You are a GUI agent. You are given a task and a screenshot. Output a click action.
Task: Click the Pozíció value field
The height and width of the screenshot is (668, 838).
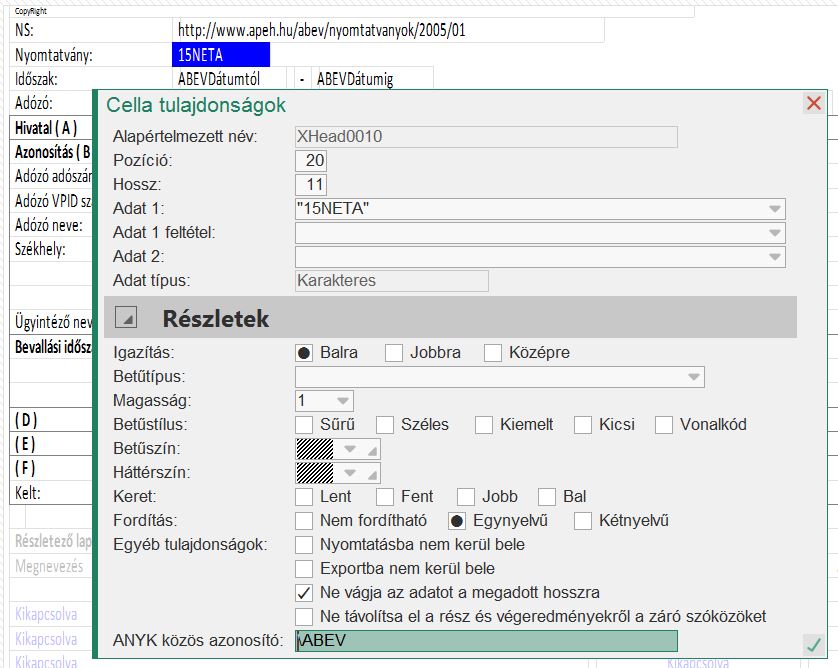click(311, 161)
